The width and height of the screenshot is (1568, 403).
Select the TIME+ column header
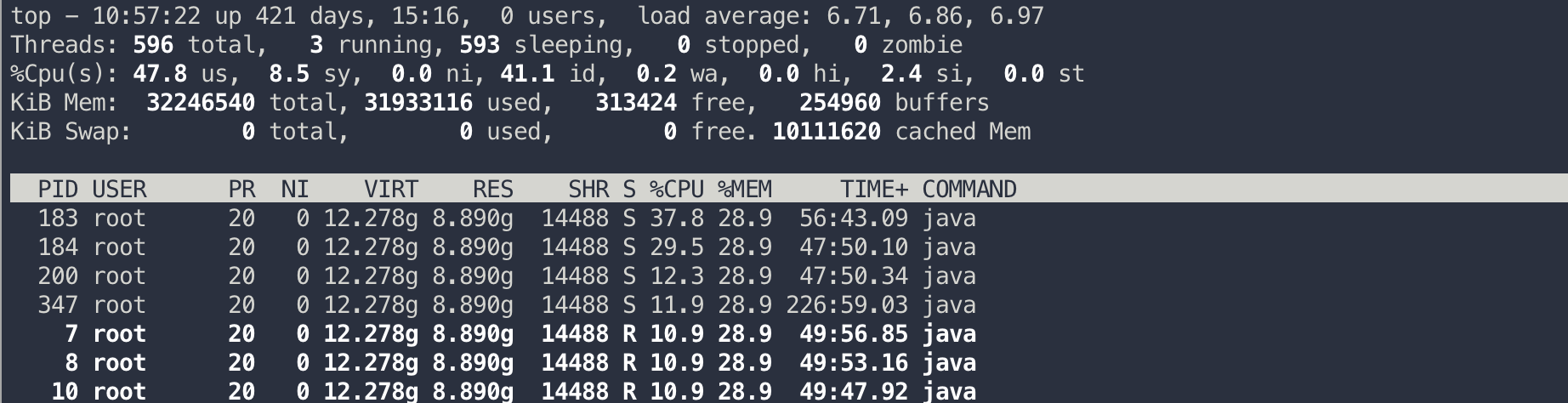click(x=873, y=189)
